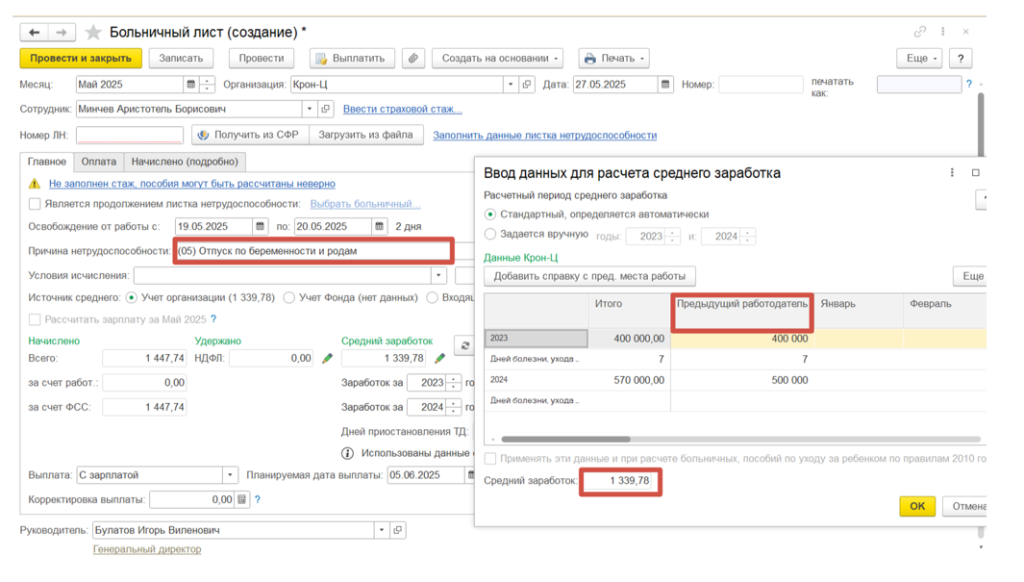Click the green pencil next to НДФЛ
Image resolution: width=1024 pixels, height=582 pixels.
pos(327,358)
